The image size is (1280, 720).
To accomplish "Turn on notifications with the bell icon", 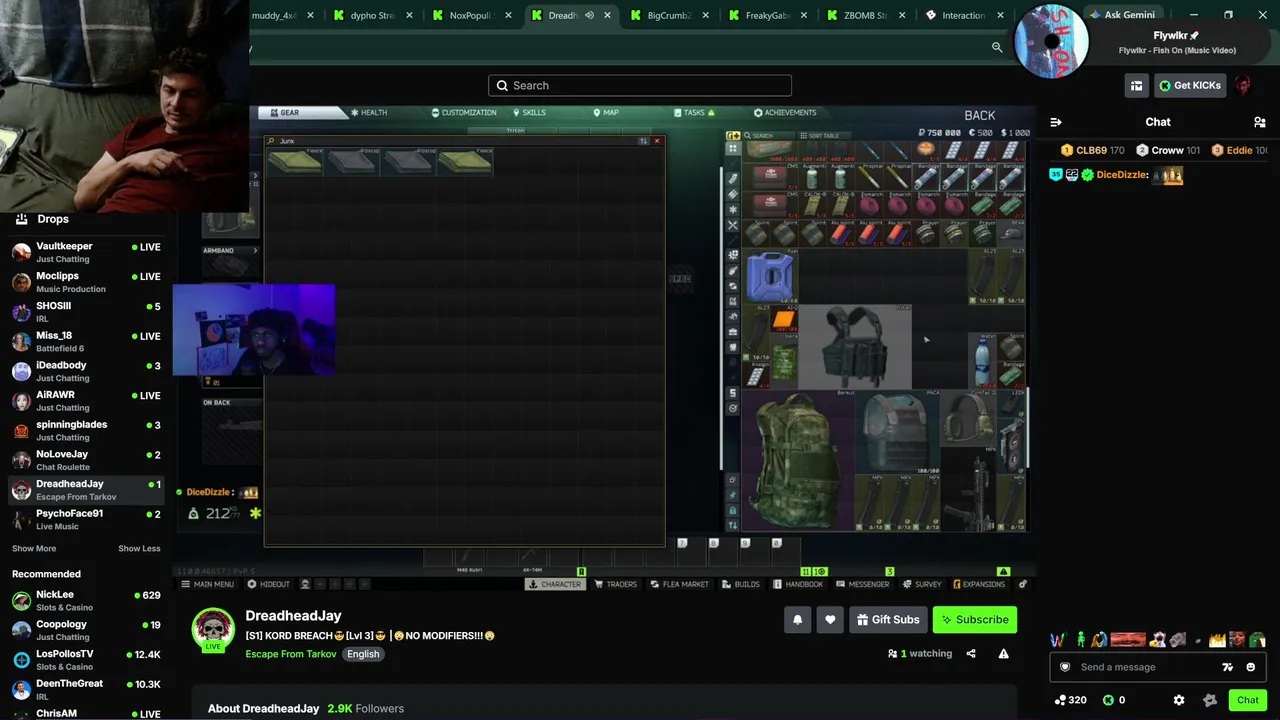I will coord(797,620).
